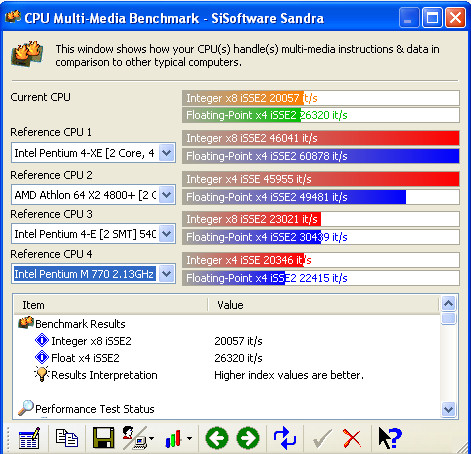Image resolution: width=471 pixels, height=454 pixels.
Task: Click the bar chart toolbar icon
Action: pyautogui.click(x=173, y=439)
